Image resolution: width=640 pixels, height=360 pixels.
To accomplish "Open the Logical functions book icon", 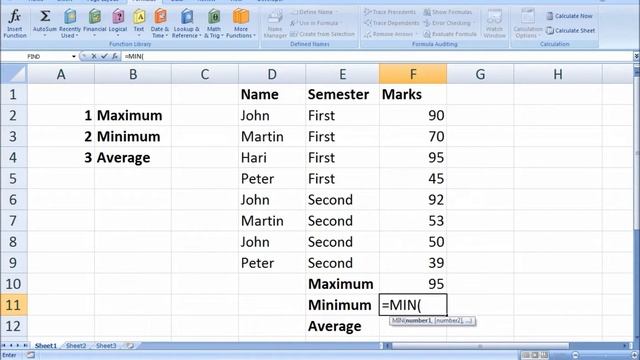I will tap(118, 17).
